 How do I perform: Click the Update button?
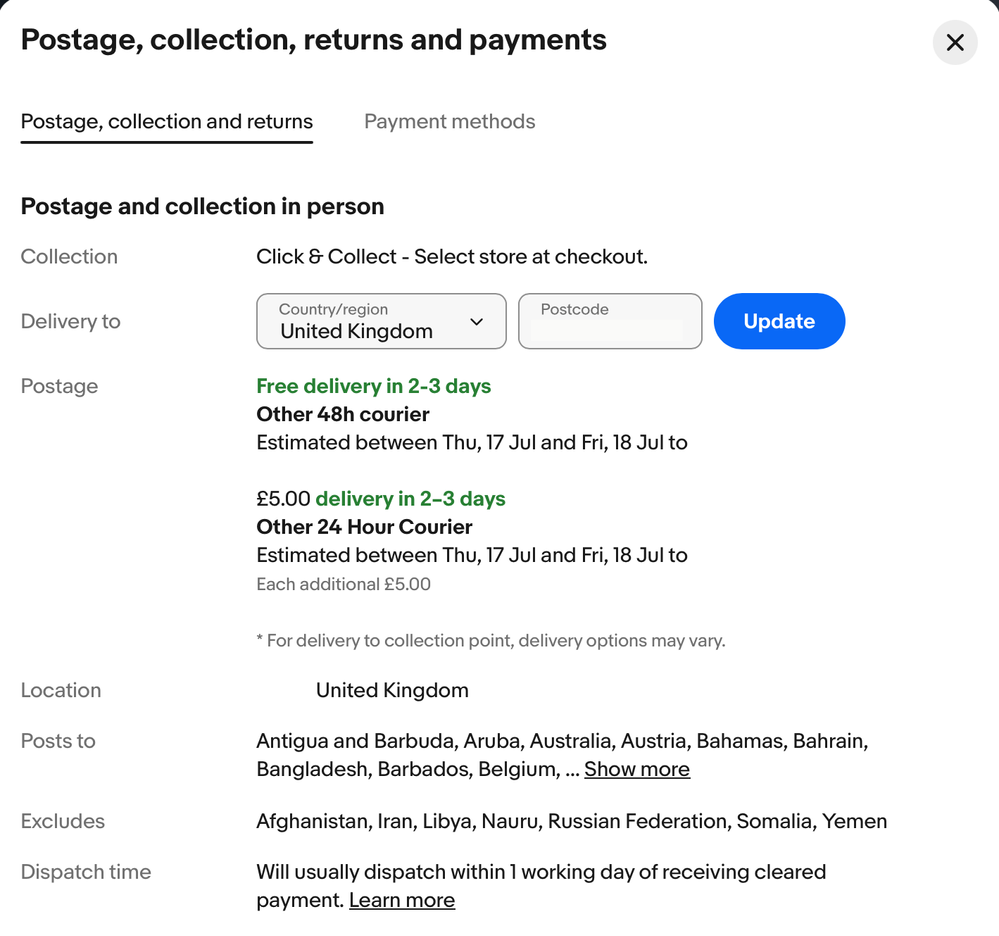[x=779, y=321]
